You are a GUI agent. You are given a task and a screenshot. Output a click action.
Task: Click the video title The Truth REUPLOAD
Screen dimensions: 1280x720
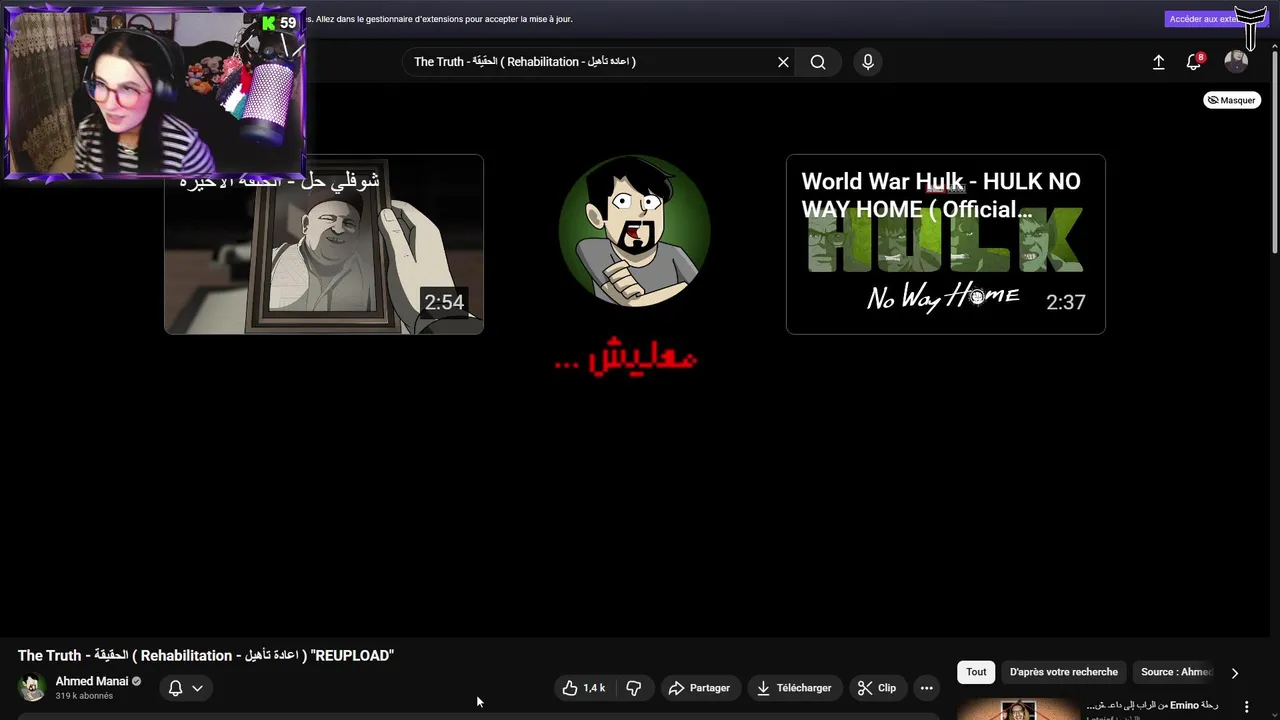pos(206,655)
